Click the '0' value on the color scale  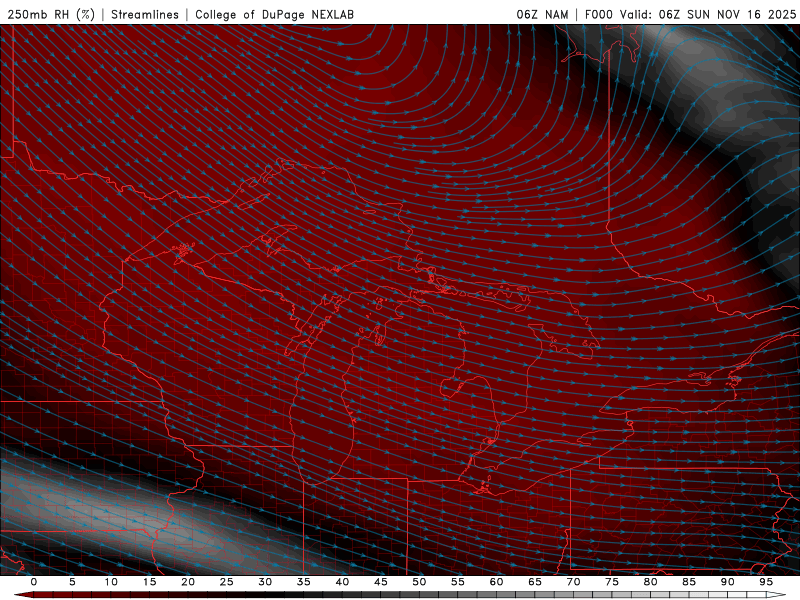(x=34, y=582)
